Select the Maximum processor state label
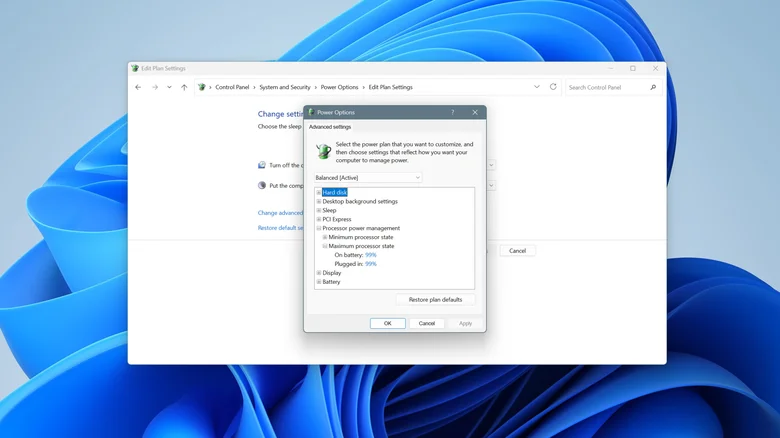The height and width of the screenshot is (438, 780). click(361, 246)
